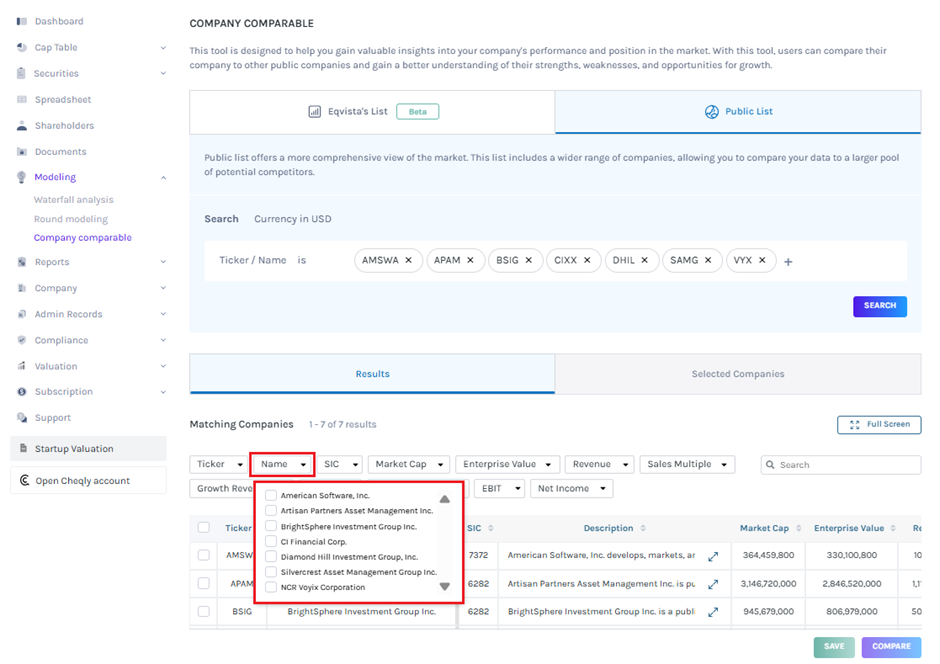Click the Dashboard icon in sidebar
The width and height of the screenshot is (940, 664).
pos(22,21)
